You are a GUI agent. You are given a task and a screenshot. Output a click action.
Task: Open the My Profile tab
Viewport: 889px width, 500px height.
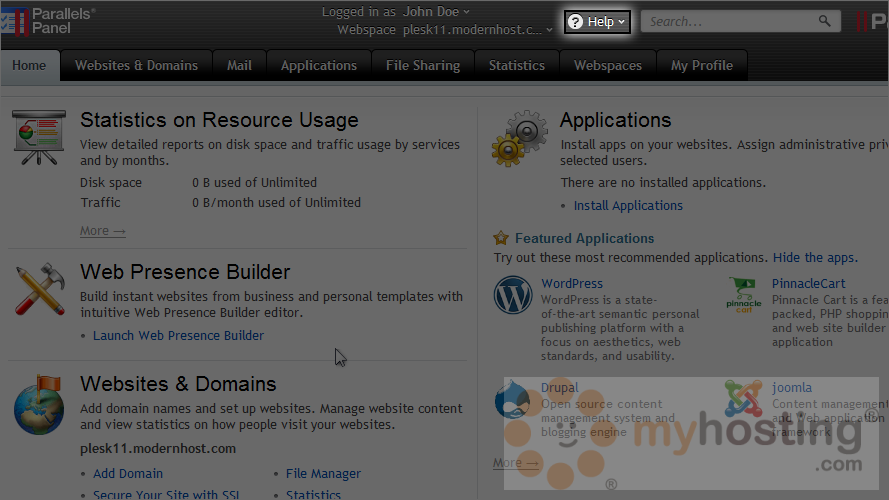(702, 66)
